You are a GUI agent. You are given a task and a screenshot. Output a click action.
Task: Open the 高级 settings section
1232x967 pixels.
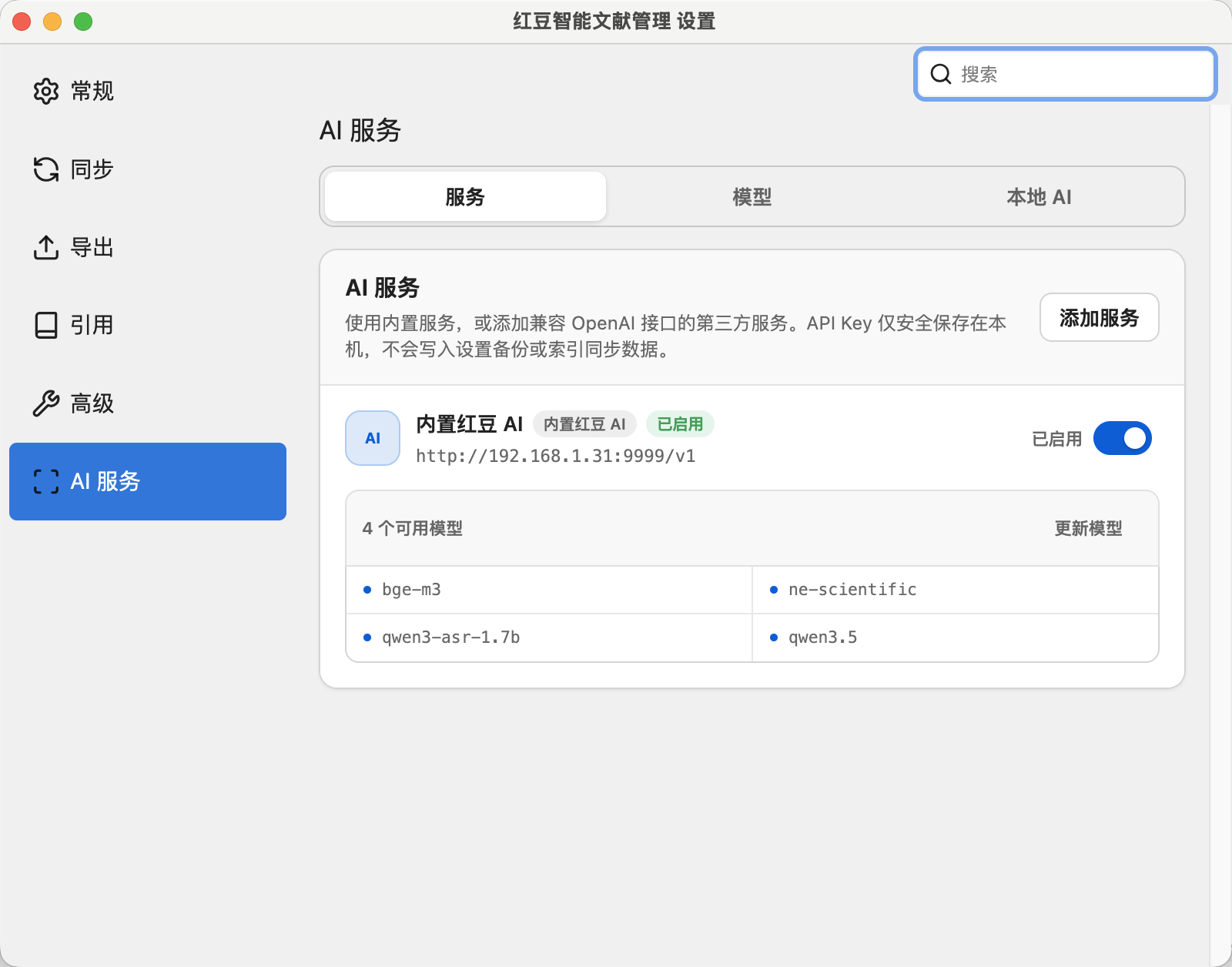click(148, 403)
